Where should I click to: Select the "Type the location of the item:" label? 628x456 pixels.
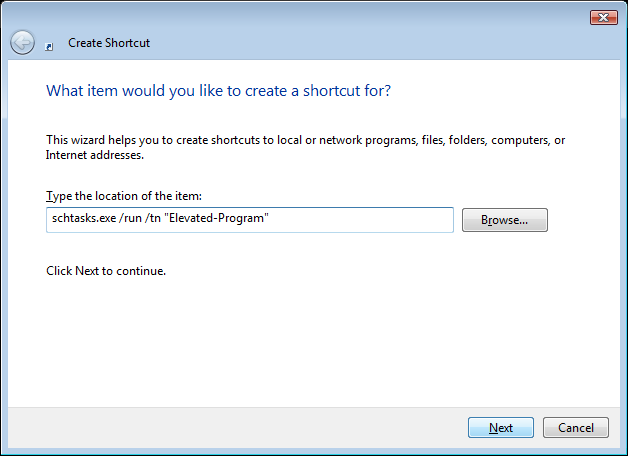pyautogui.click(x=124, y=196)
